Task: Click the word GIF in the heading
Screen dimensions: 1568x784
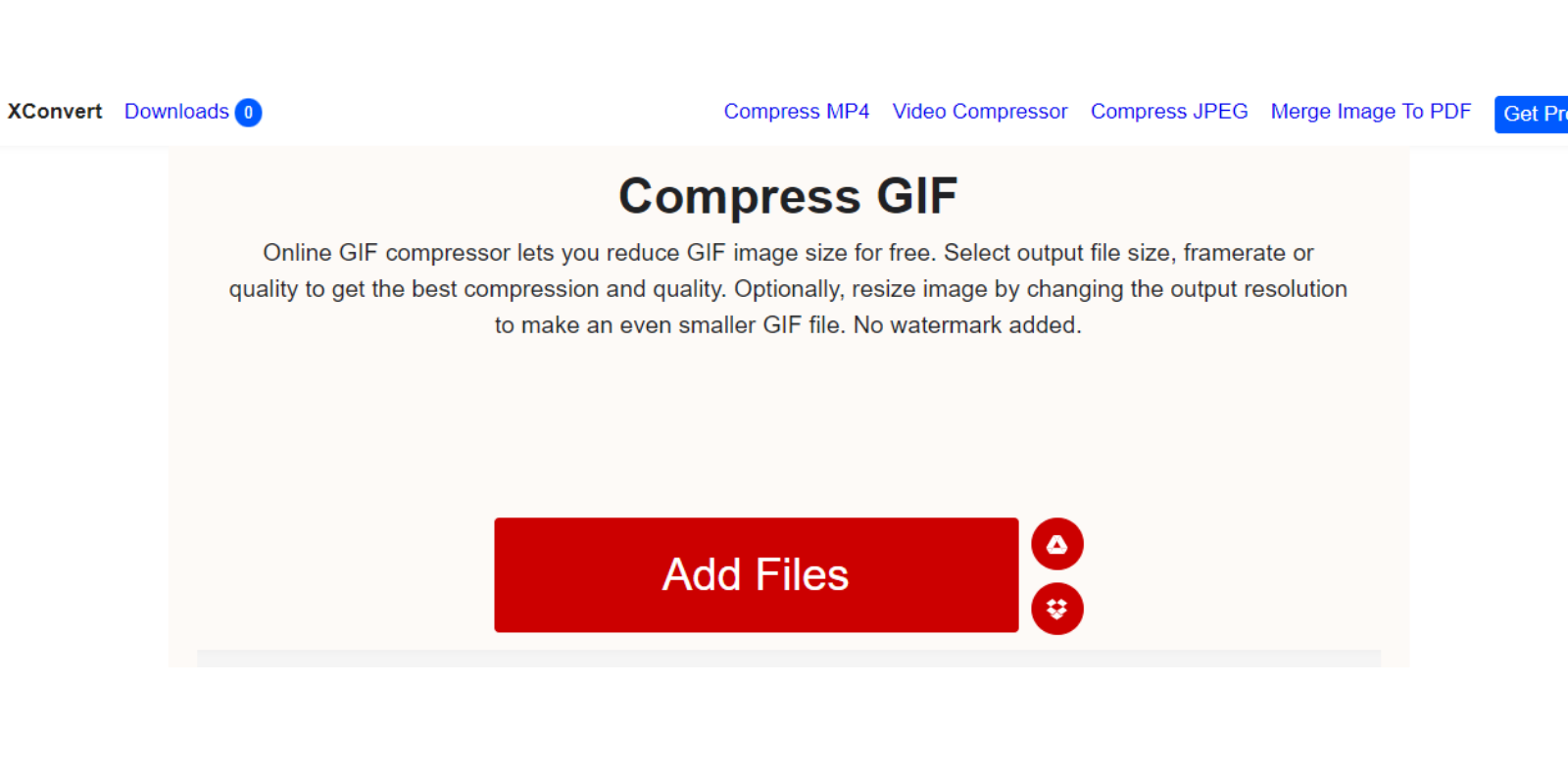Action: 916,196
